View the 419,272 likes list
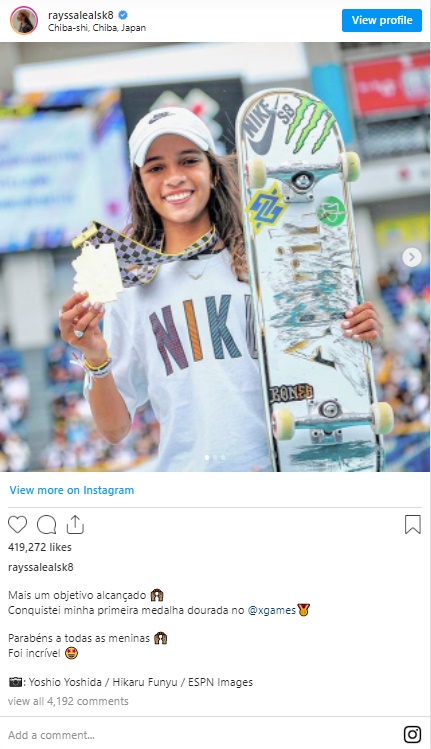This screenshot has height=749, width=431. (40, 547)
